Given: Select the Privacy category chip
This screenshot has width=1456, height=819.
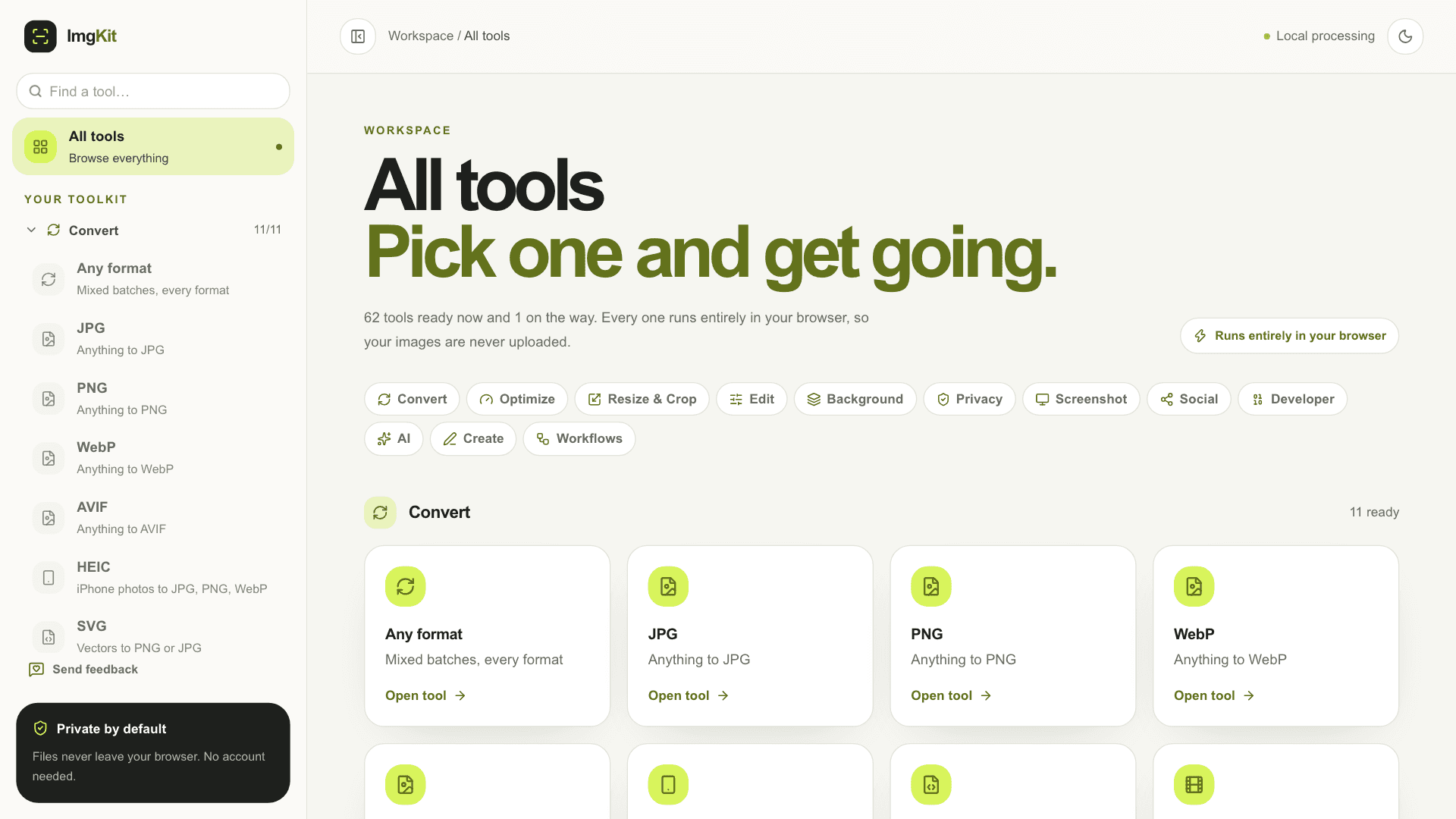Looking at the screenshot, I should coord(969,399).
